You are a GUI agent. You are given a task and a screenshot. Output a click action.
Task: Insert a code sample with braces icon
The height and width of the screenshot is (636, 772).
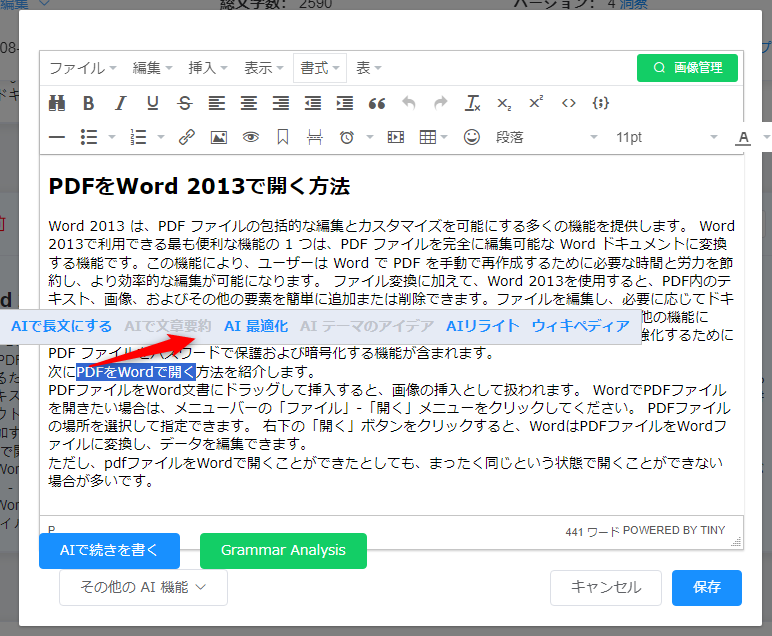point(601,103)
